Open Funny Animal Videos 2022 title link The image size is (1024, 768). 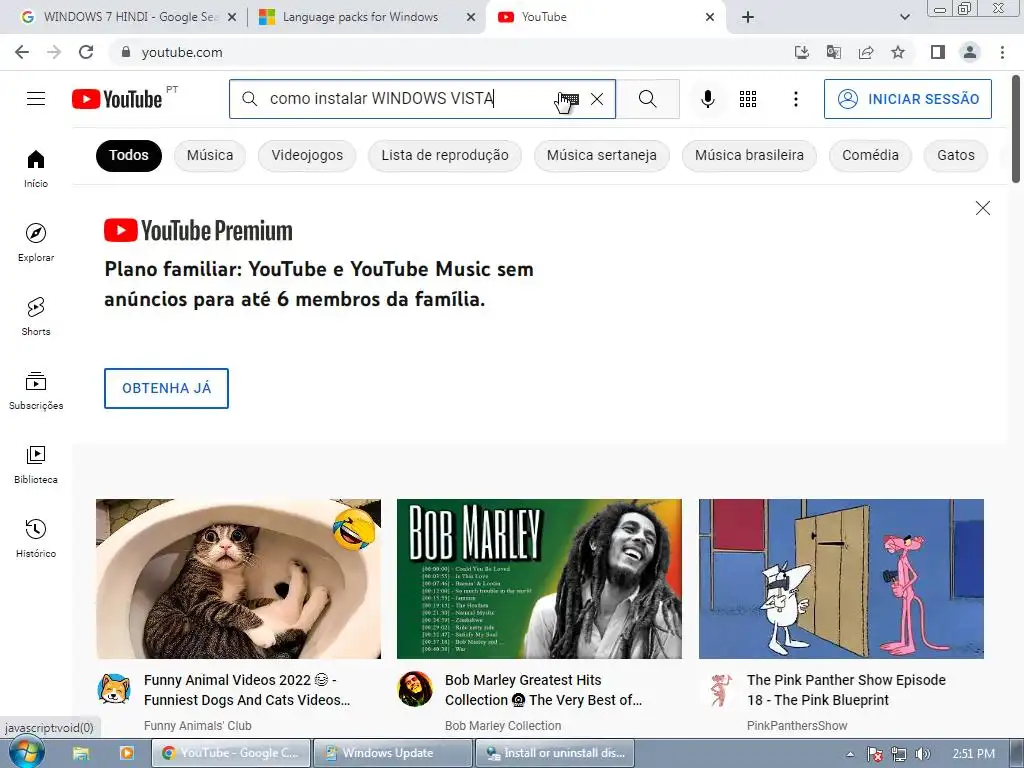point(247,690)
